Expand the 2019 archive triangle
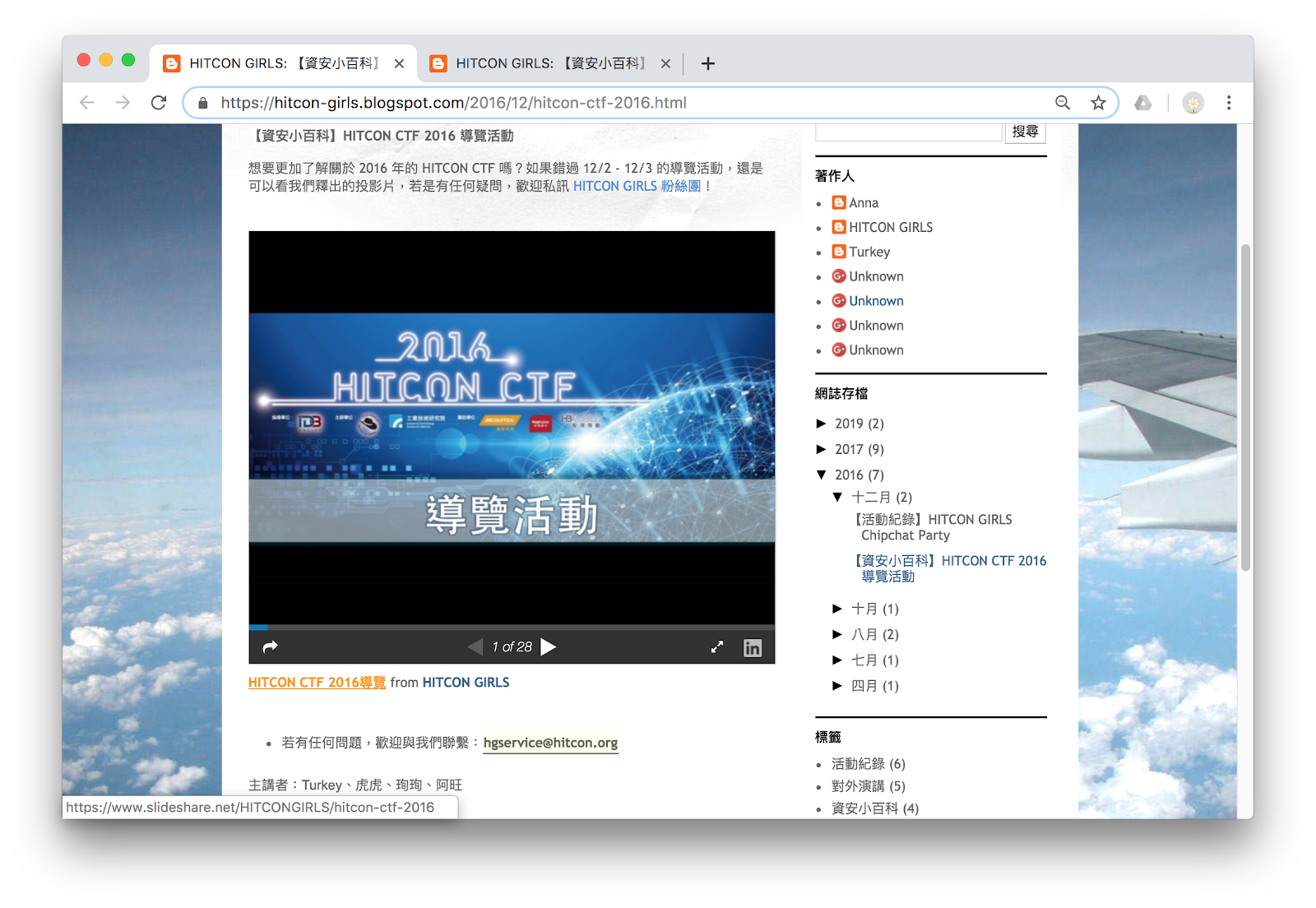This screenshot has width=1316, height=908. pos(821,424)
